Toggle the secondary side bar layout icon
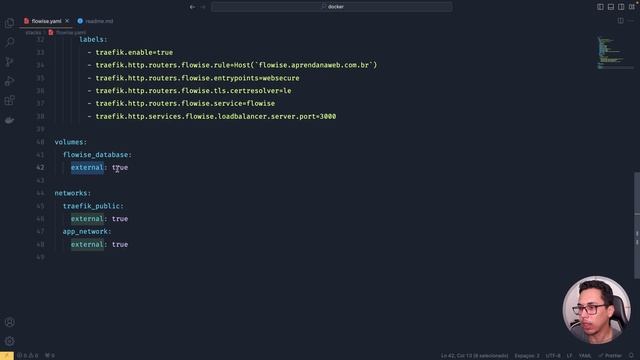The height and width of the screenshot is (360, 640). pyautogui.click(x=621, y=7)
